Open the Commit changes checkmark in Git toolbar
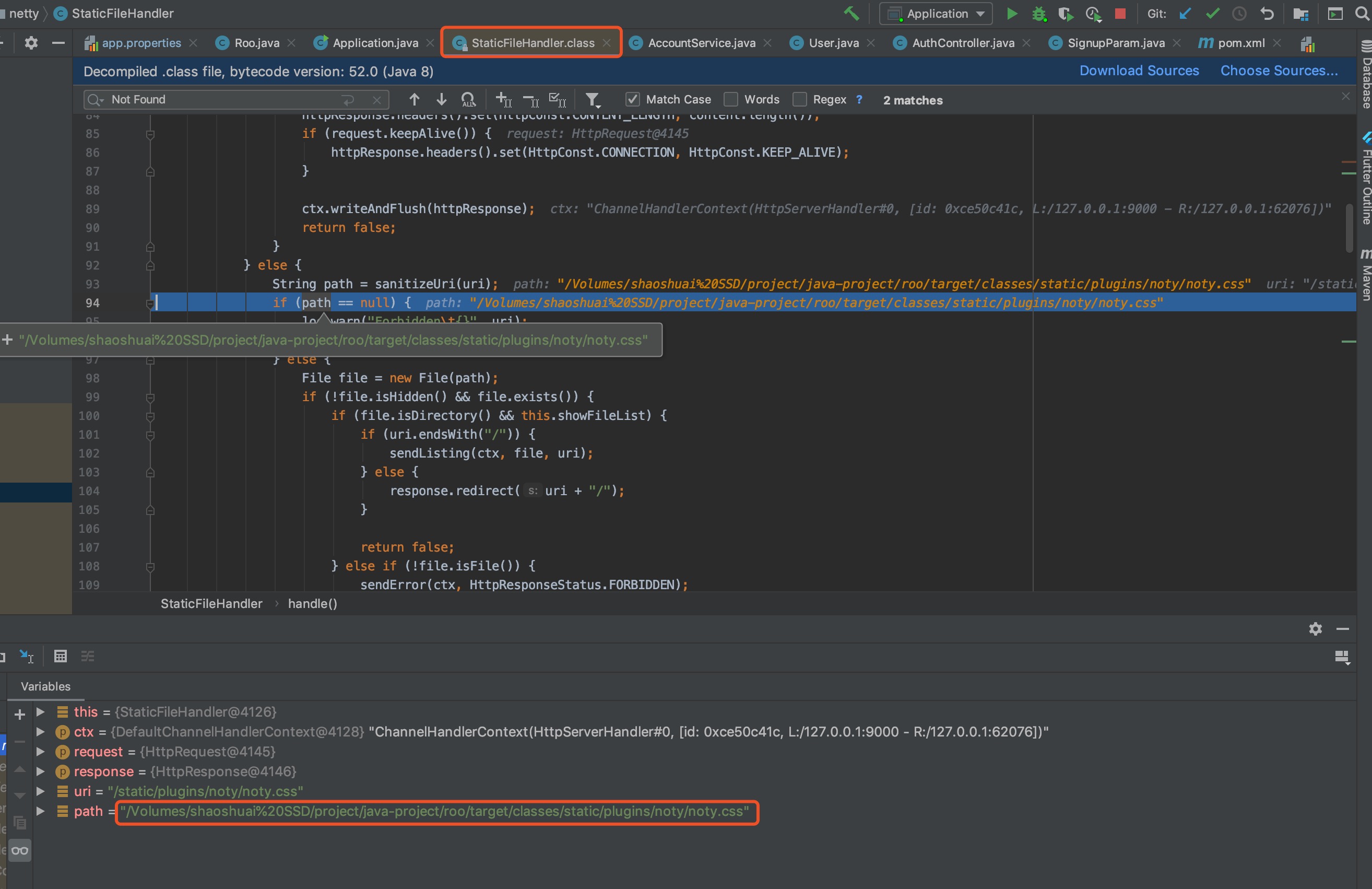The image size is (1372, 889). [1212, 14]
